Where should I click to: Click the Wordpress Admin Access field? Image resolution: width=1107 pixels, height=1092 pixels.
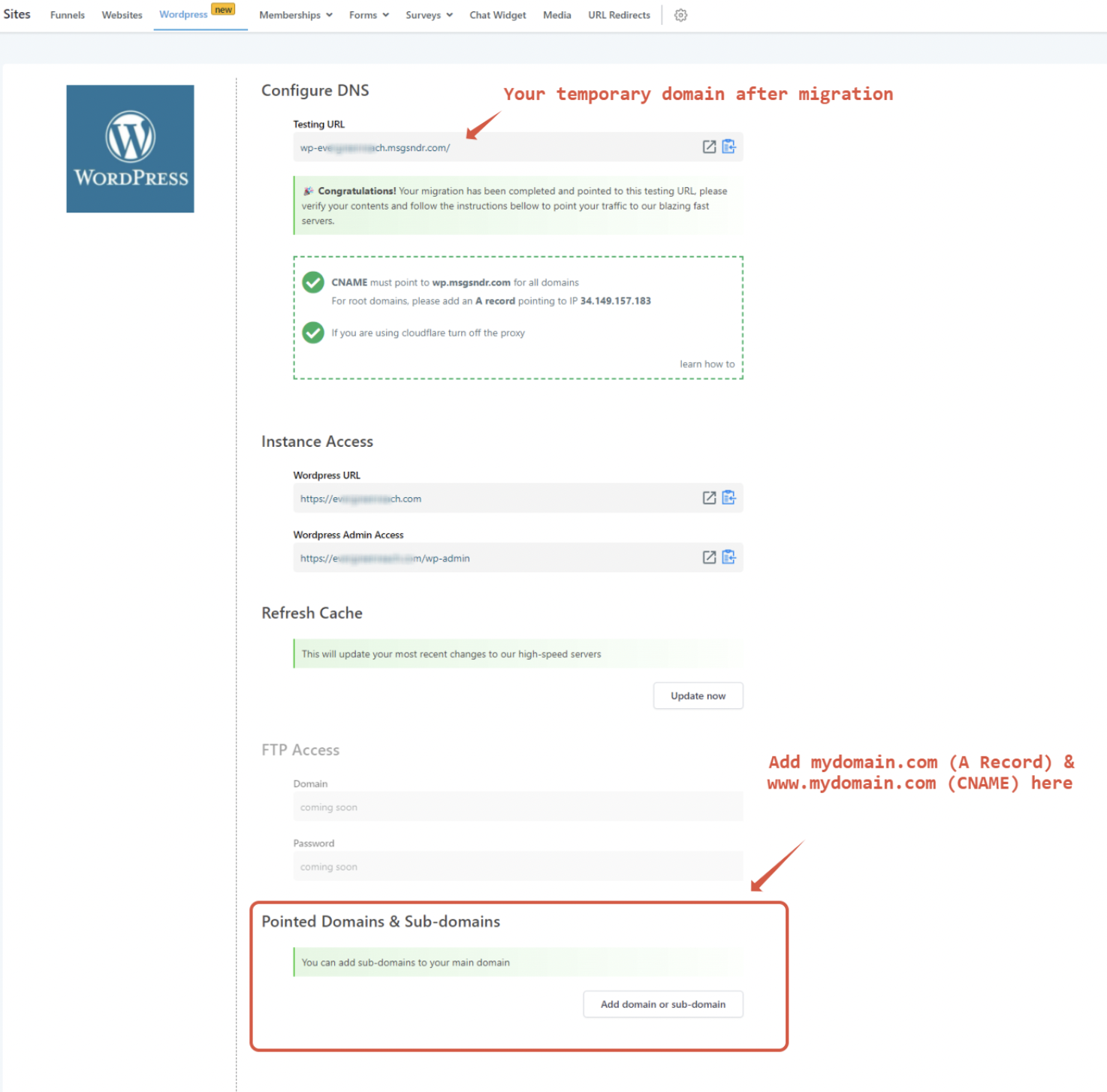(517, 557)
